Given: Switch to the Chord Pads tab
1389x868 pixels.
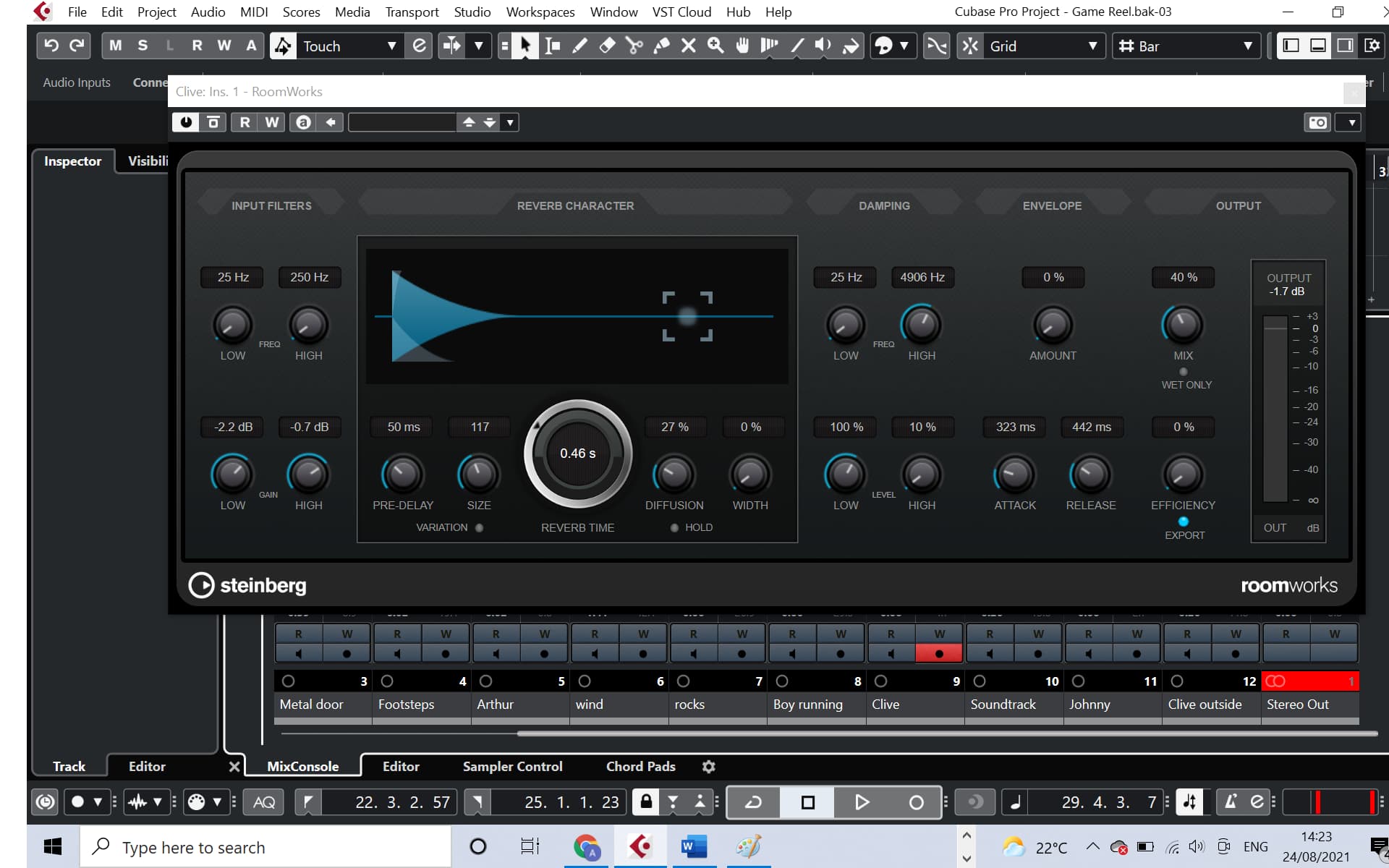Looking at the screenshot, I should point(640,766).
